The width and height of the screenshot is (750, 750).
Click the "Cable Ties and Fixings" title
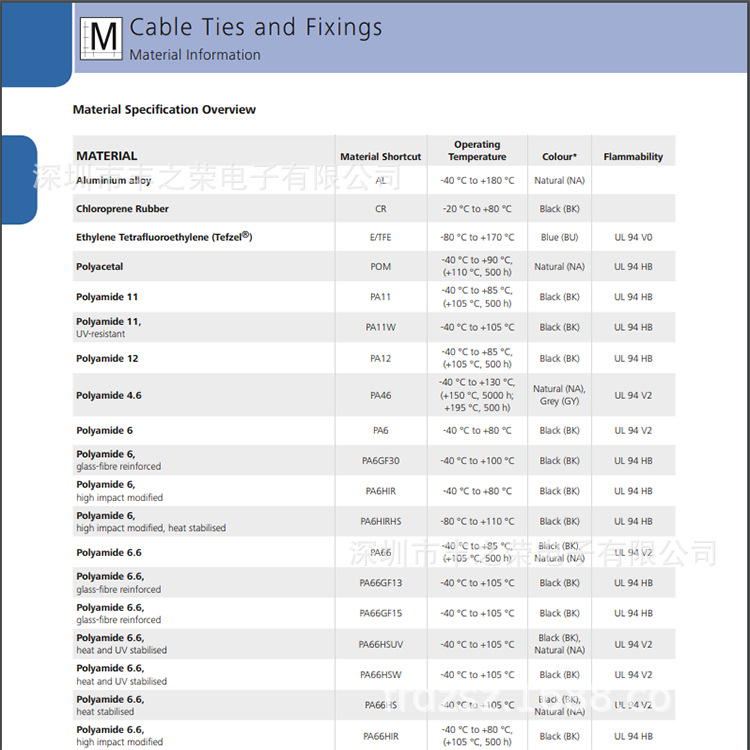(256, 27)
